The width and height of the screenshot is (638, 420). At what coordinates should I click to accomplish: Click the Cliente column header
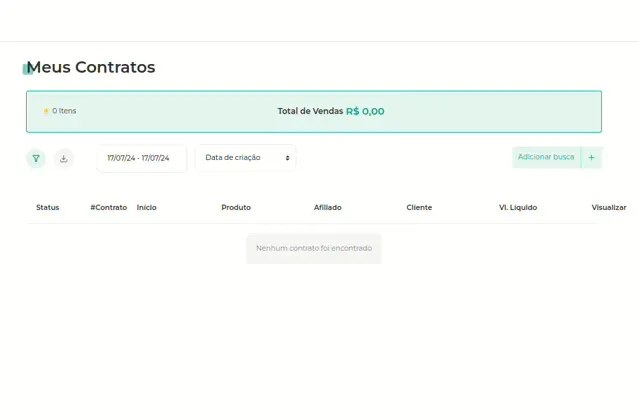(x=419, y=208)
